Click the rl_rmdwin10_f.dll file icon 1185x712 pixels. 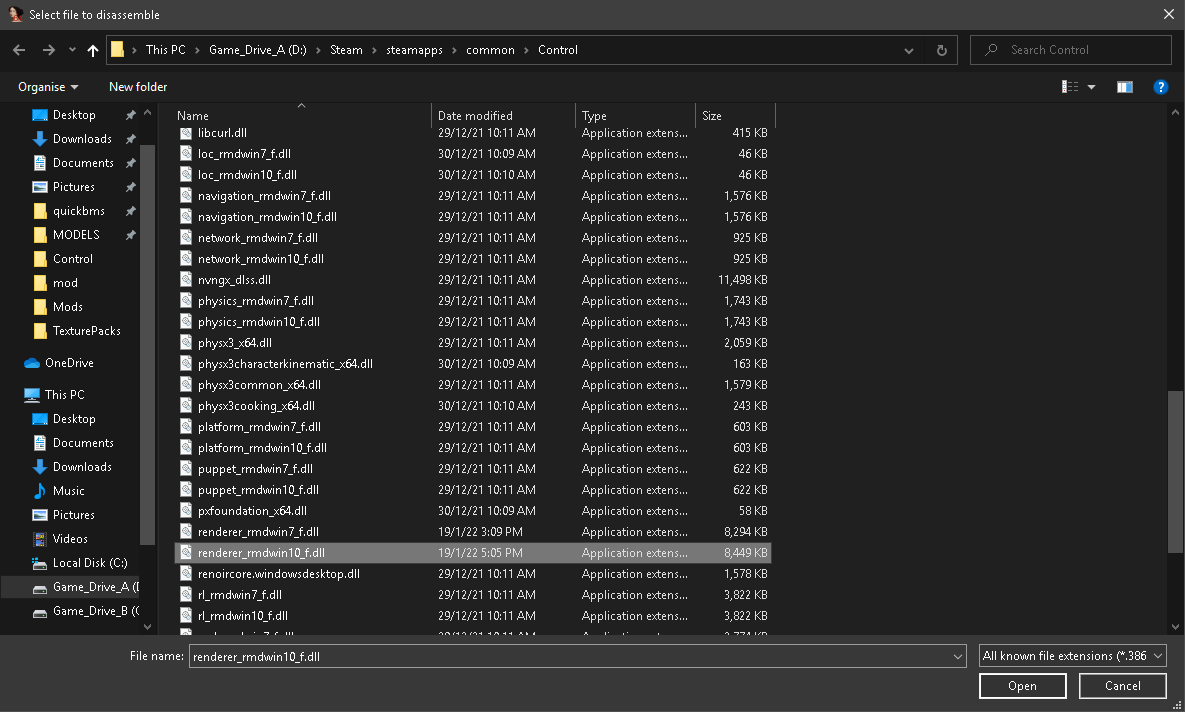185,616
